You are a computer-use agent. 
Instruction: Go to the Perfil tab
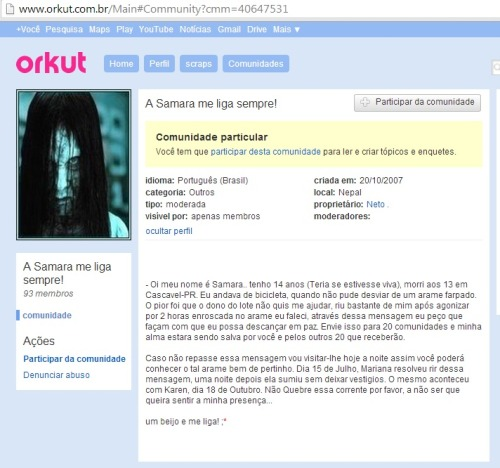(159, 64)
